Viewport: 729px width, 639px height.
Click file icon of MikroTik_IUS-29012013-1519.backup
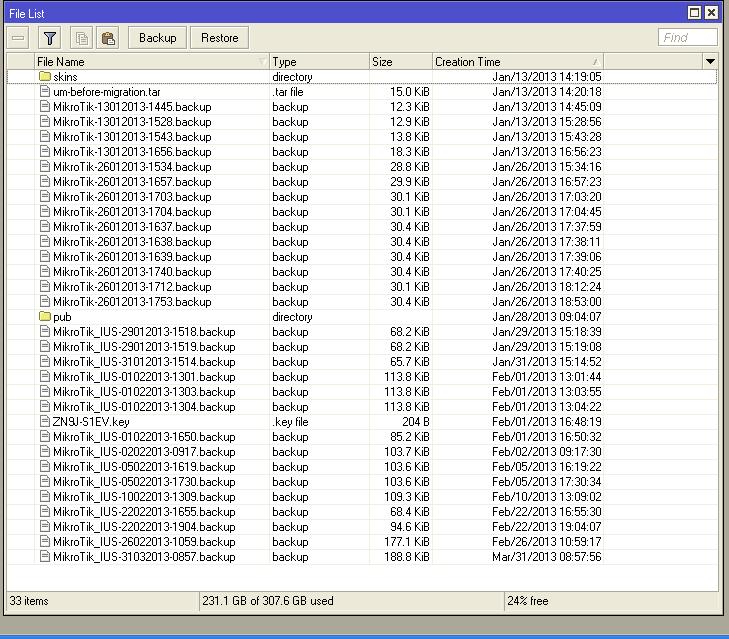tap(45, 346)
